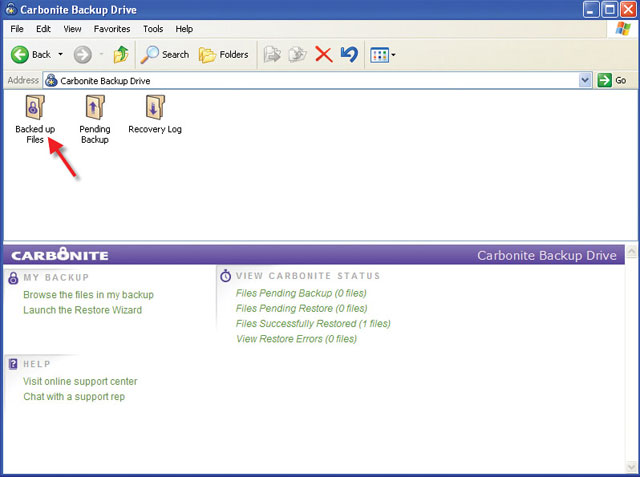640x477 pixels.
Task: Toggle the Folders pane
Action: pos(224,55)
